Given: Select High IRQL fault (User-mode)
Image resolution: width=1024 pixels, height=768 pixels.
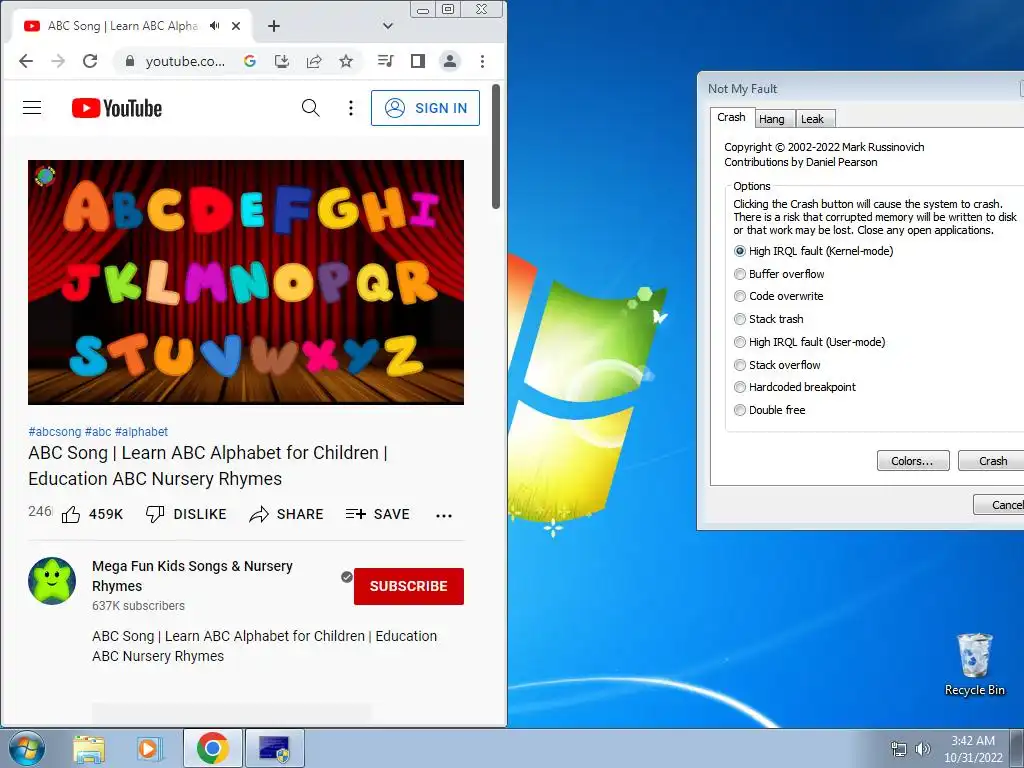Looking at the screenshot, I should point(810,342).
